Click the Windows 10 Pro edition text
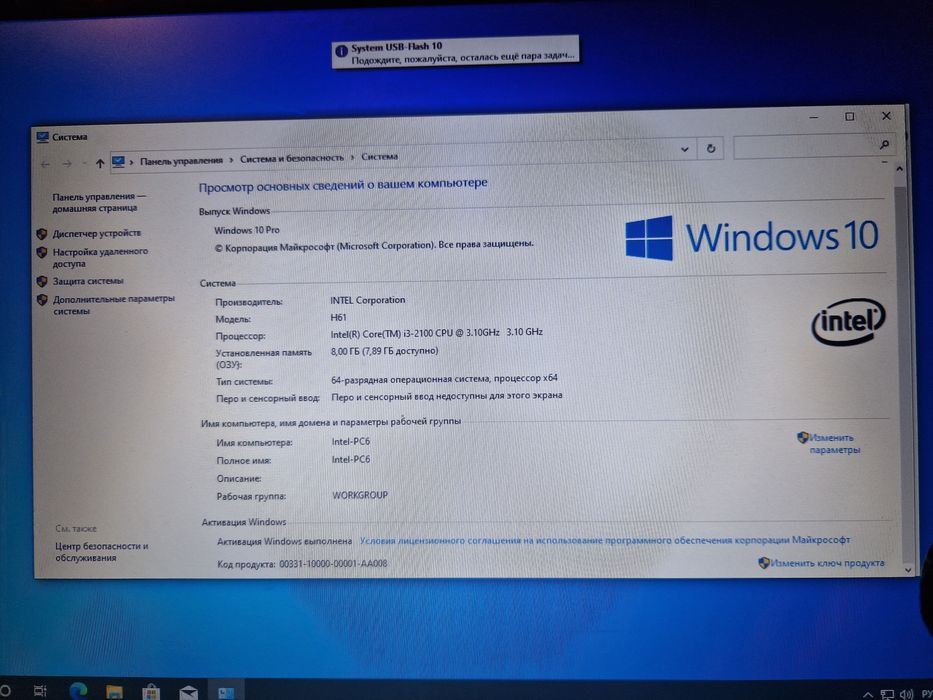933x700 pixels. tap(247, 230)
